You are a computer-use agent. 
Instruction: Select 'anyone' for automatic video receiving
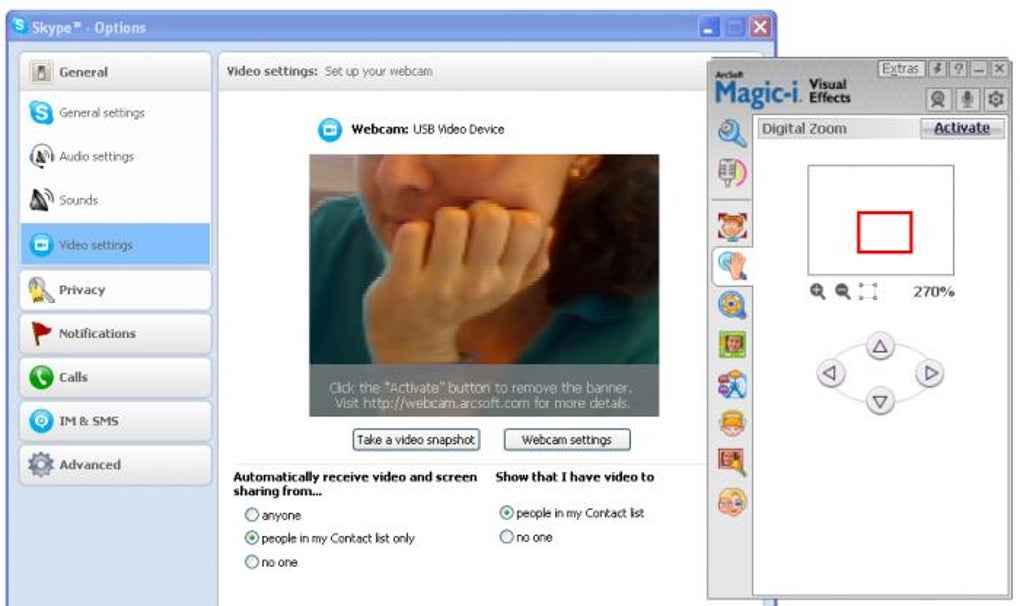pos(252,515)
